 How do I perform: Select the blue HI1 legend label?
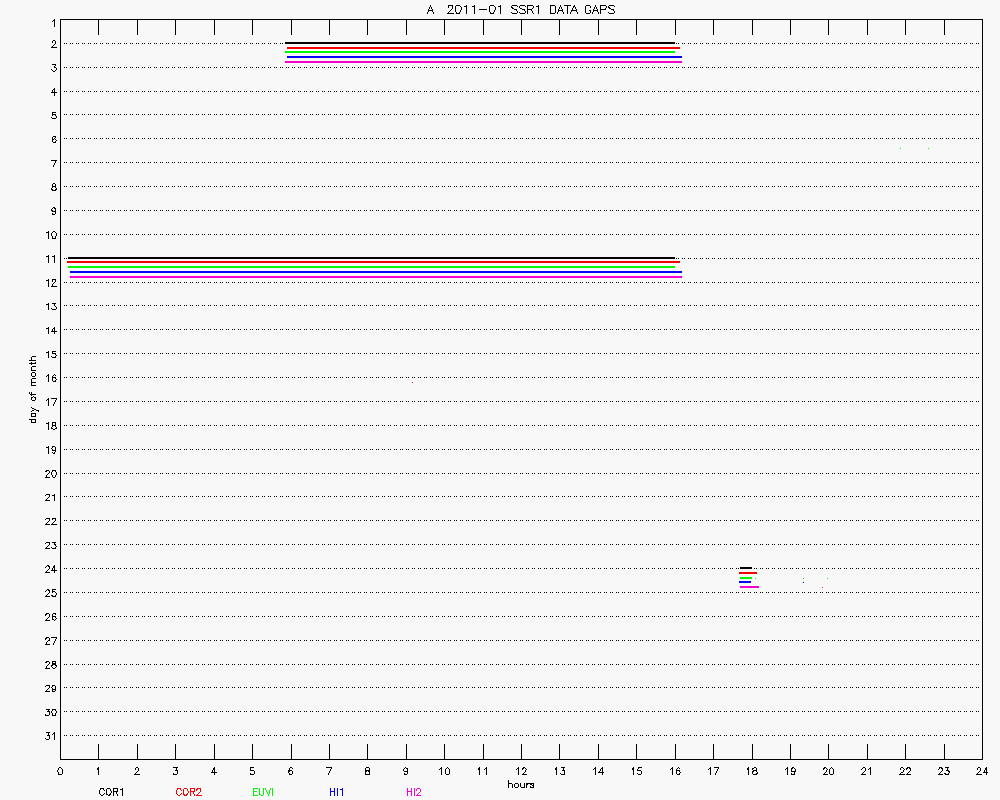[336, 792]
